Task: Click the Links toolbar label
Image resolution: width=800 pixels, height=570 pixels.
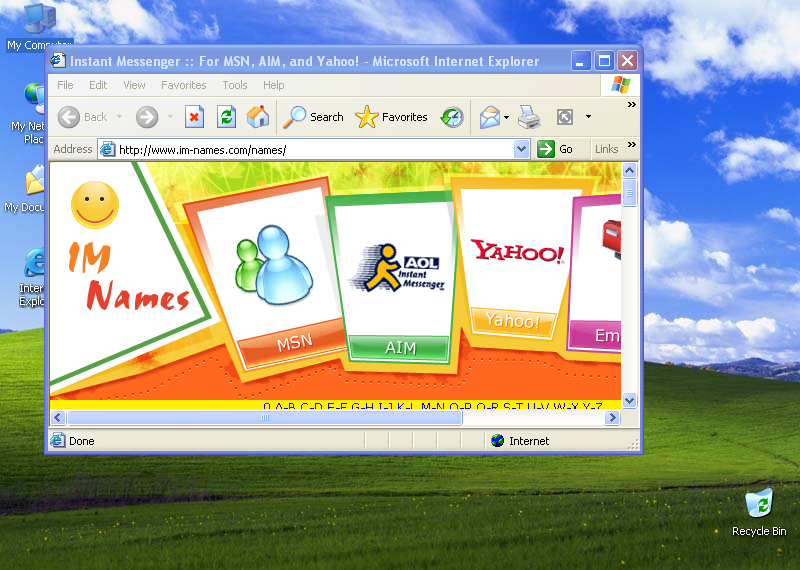Action: click(x=606, y=149)
